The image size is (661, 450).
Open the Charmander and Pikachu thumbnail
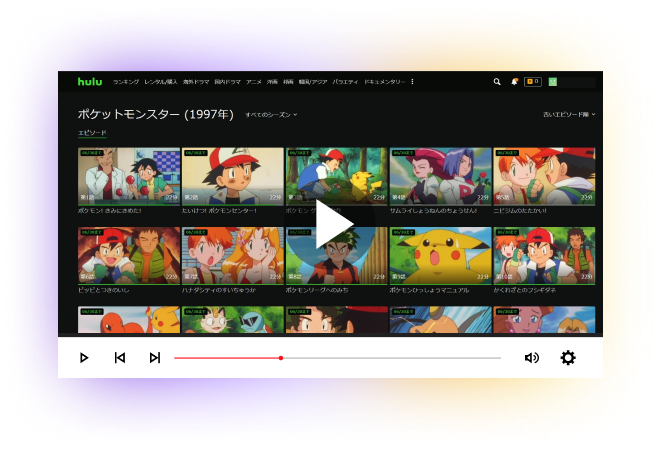pos(129,320)
